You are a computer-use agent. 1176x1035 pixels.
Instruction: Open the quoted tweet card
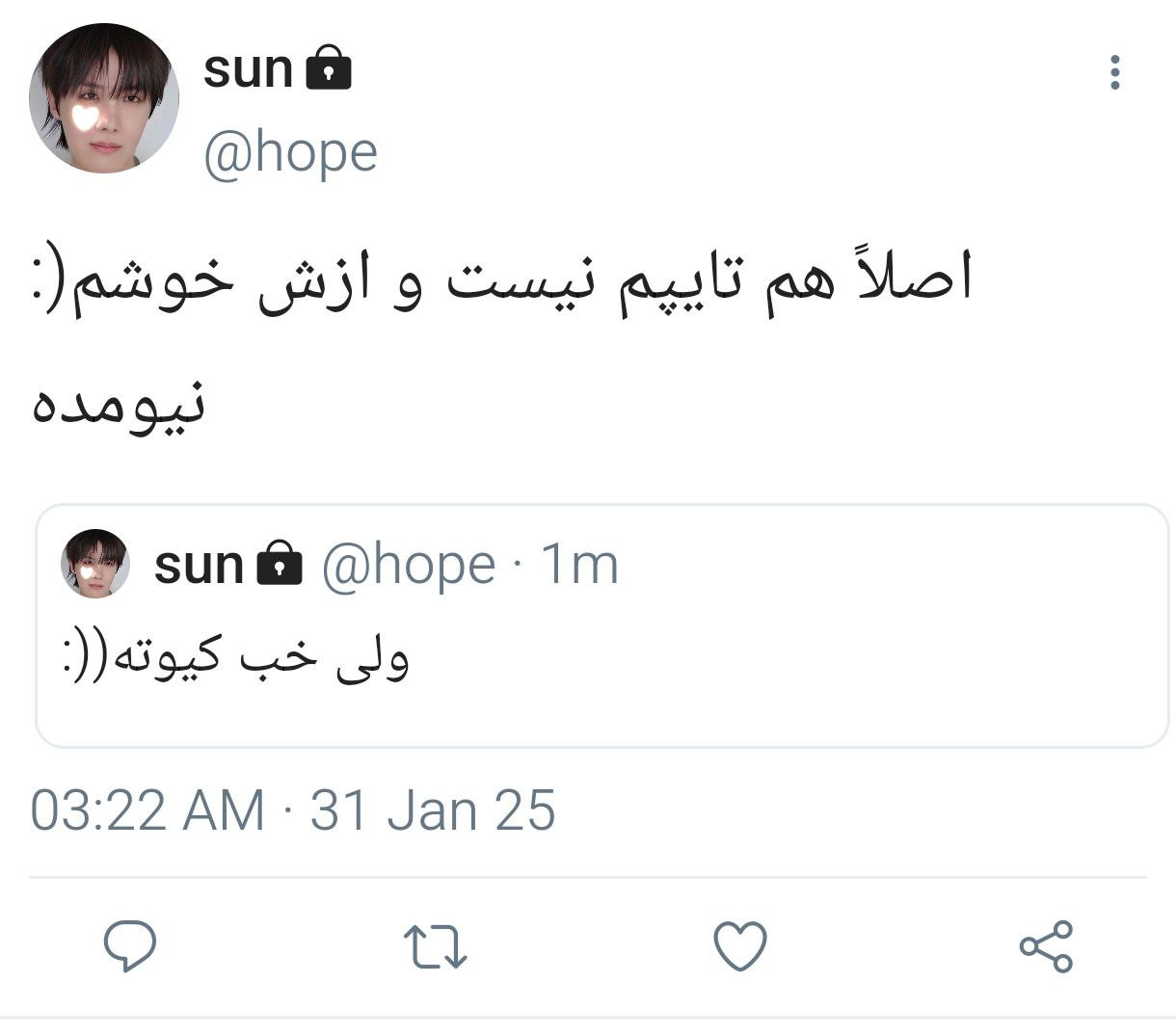[602, 625]
